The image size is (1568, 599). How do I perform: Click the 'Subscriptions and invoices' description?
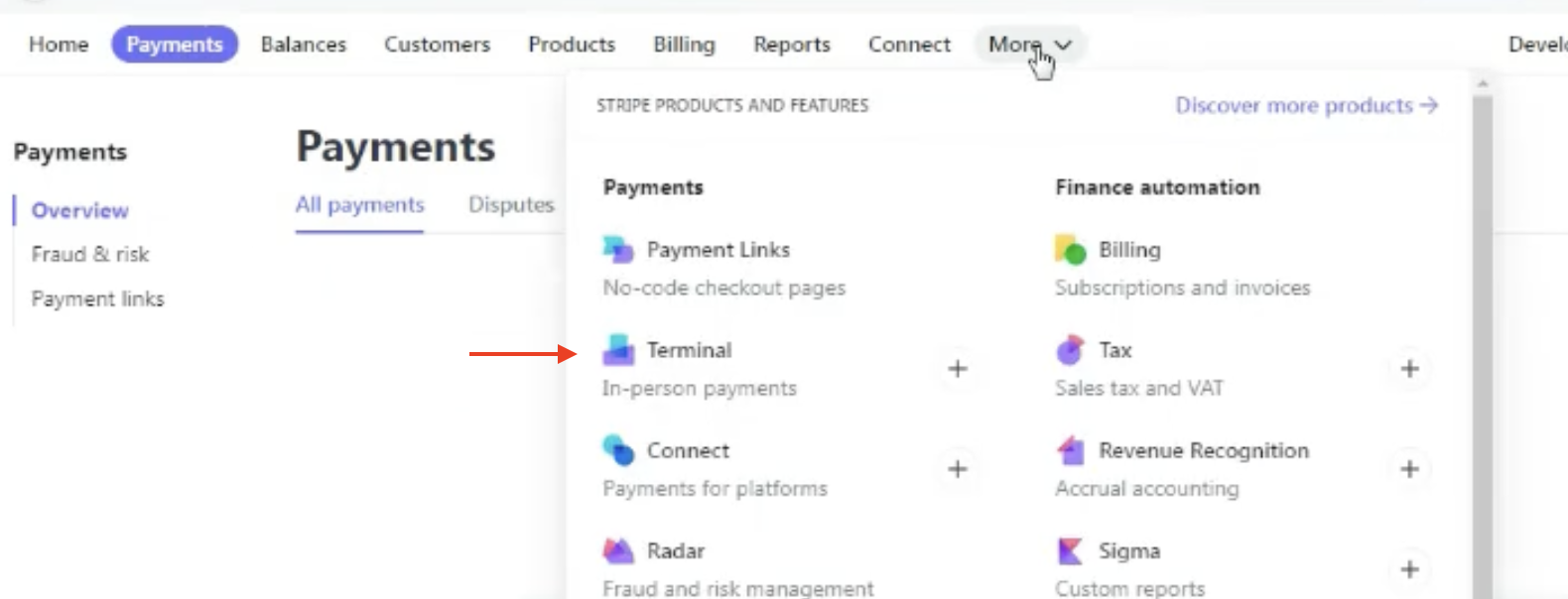tap(1183, 288)
